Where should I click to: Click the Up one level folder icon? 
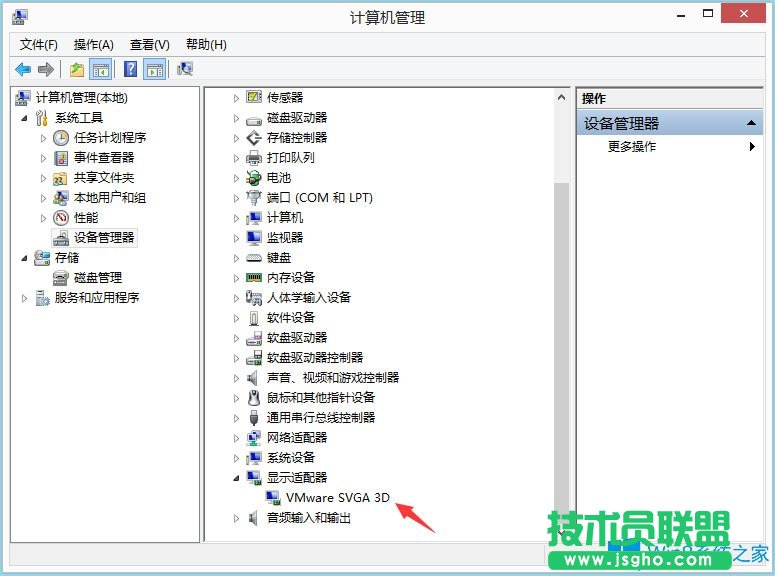77,69
